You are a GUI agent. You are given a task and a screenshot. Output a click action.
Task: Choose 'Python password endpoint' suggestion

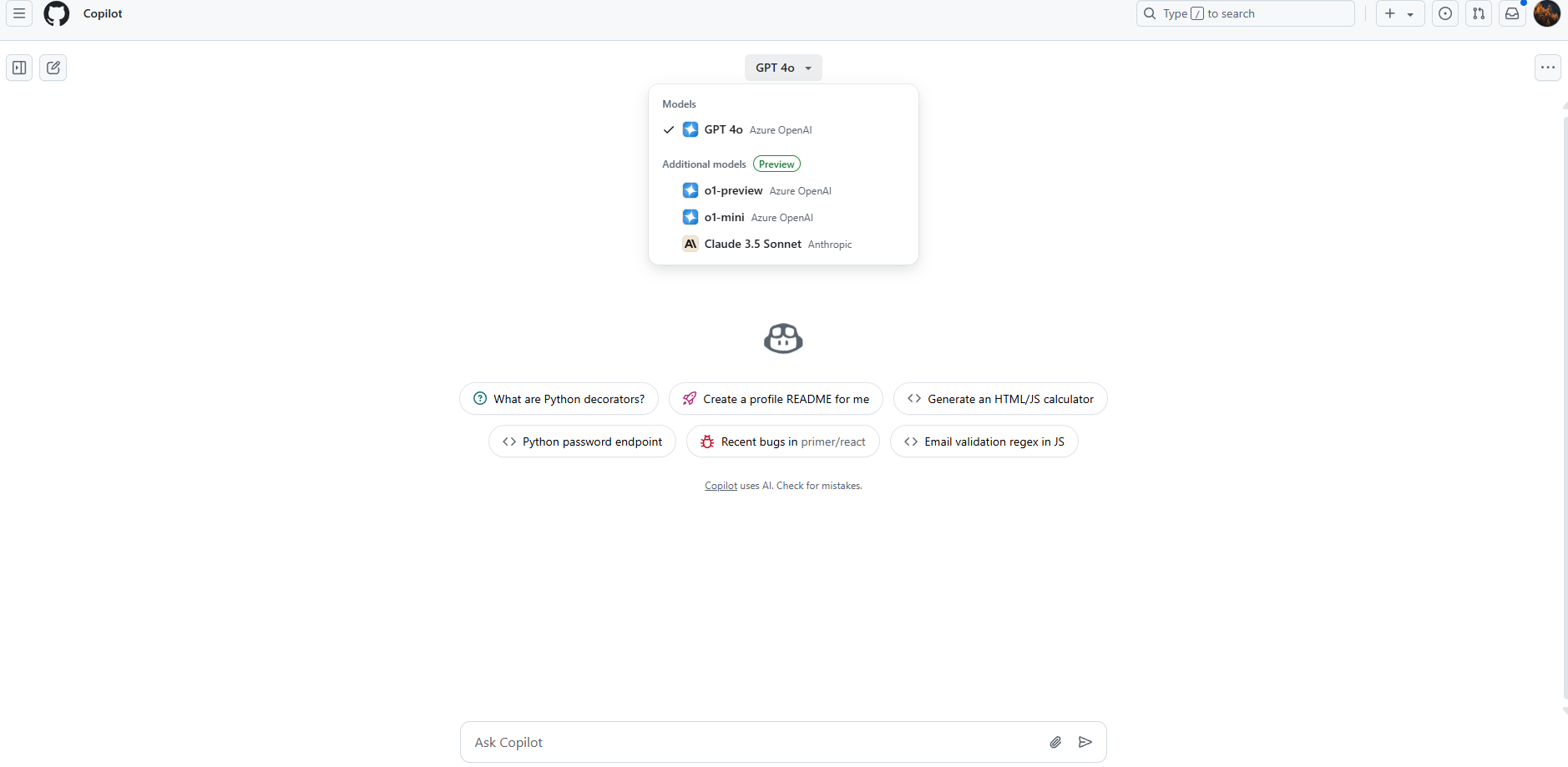[582, 442]
